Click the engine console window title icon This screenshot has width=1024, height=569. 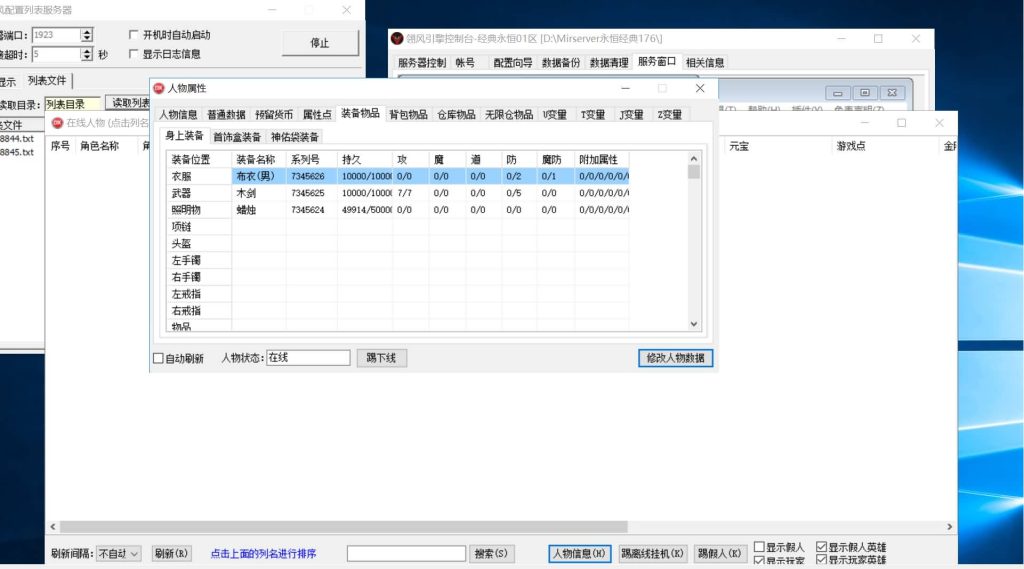click(x=396, y=39)
